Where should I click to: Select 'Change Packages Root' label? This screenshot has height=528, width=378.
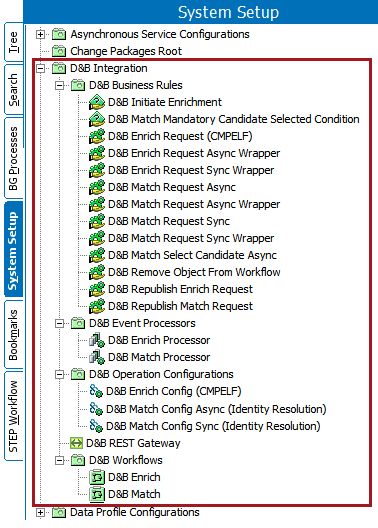(x=126, y=51)
